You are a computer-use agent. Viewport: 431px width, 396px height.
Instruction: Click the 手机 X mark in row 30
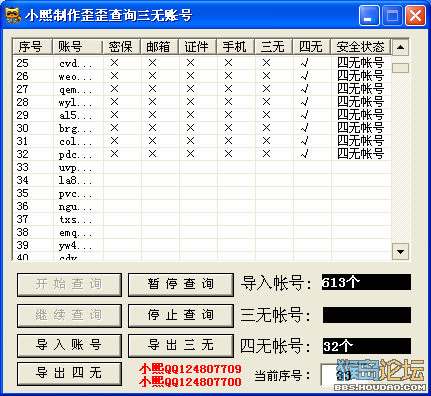[x=228, y=128]
